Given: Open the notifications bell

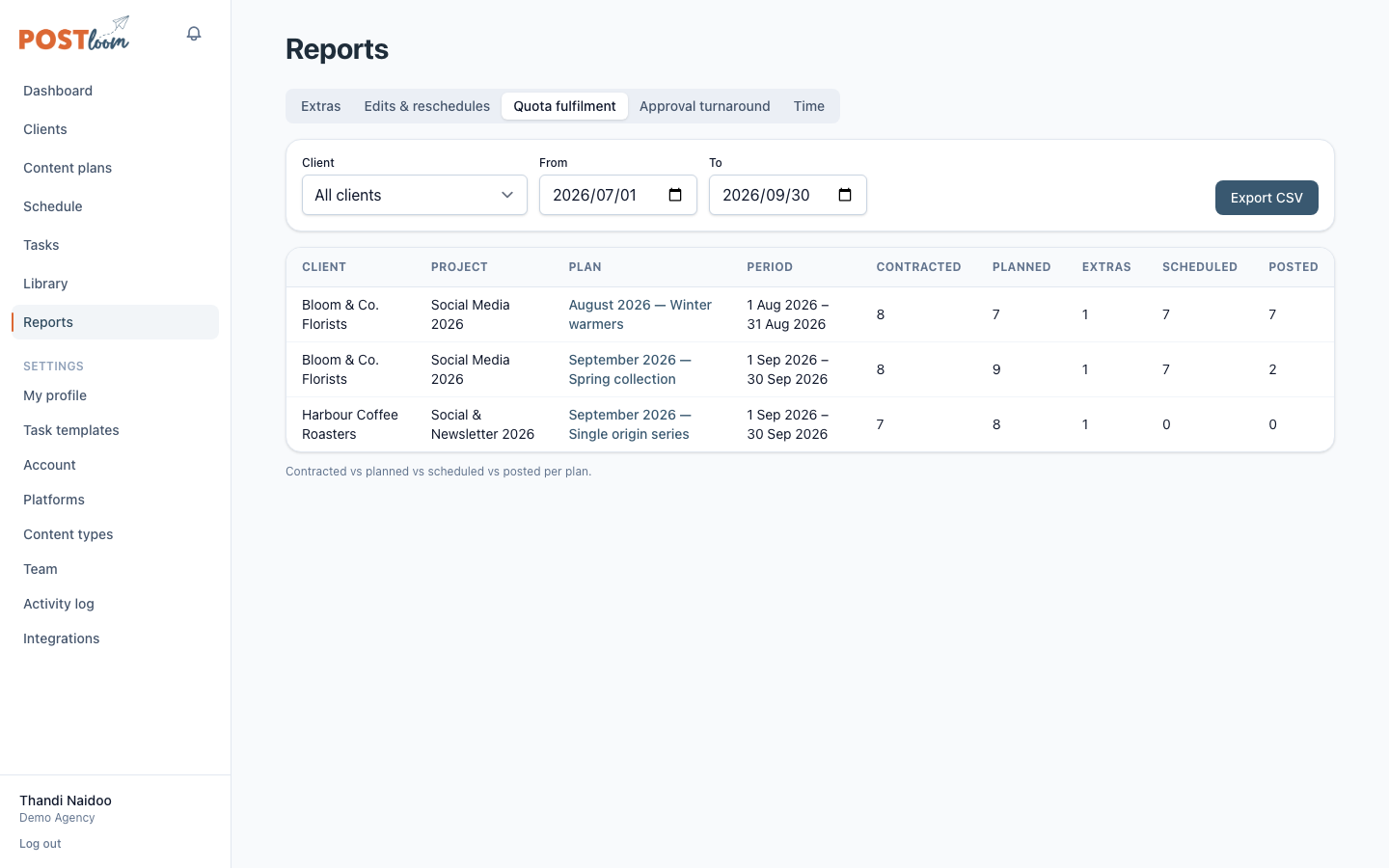Looking at the screenshot, I should 194,34.
